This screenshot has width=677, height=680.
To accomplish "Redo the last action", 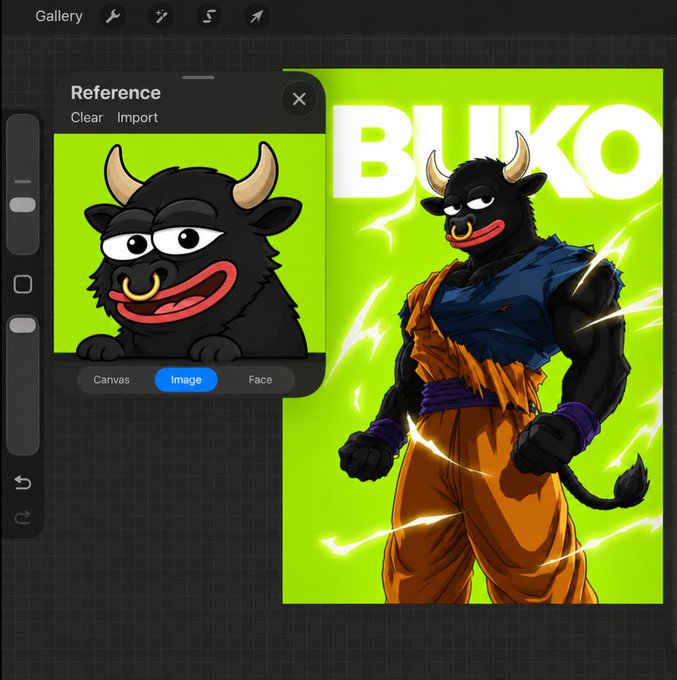I will point(23,517).
